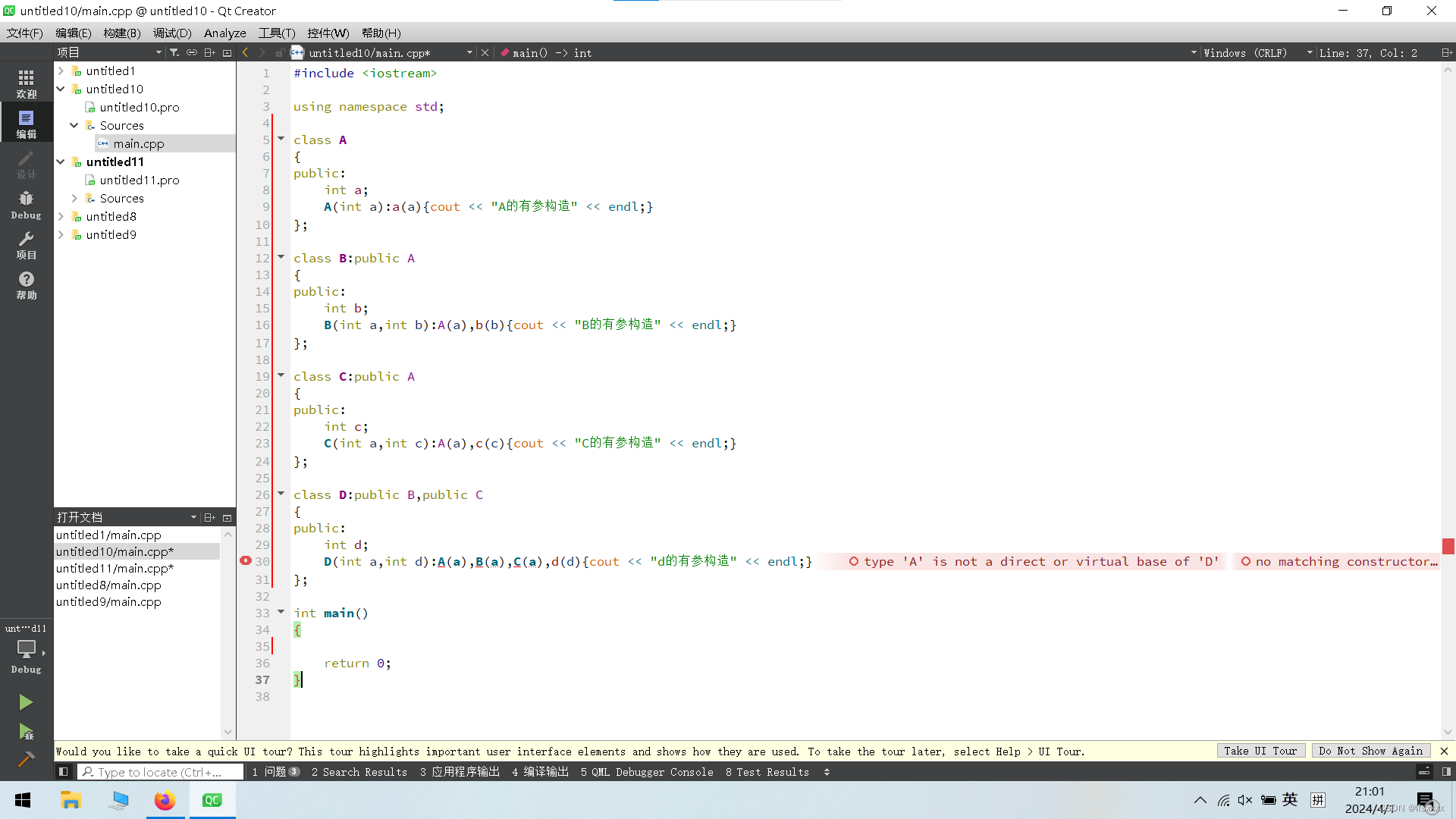Open the 文件(F) menu
Image resolution: width=1456 pixels, height=819 pixels.
[24, 33]
